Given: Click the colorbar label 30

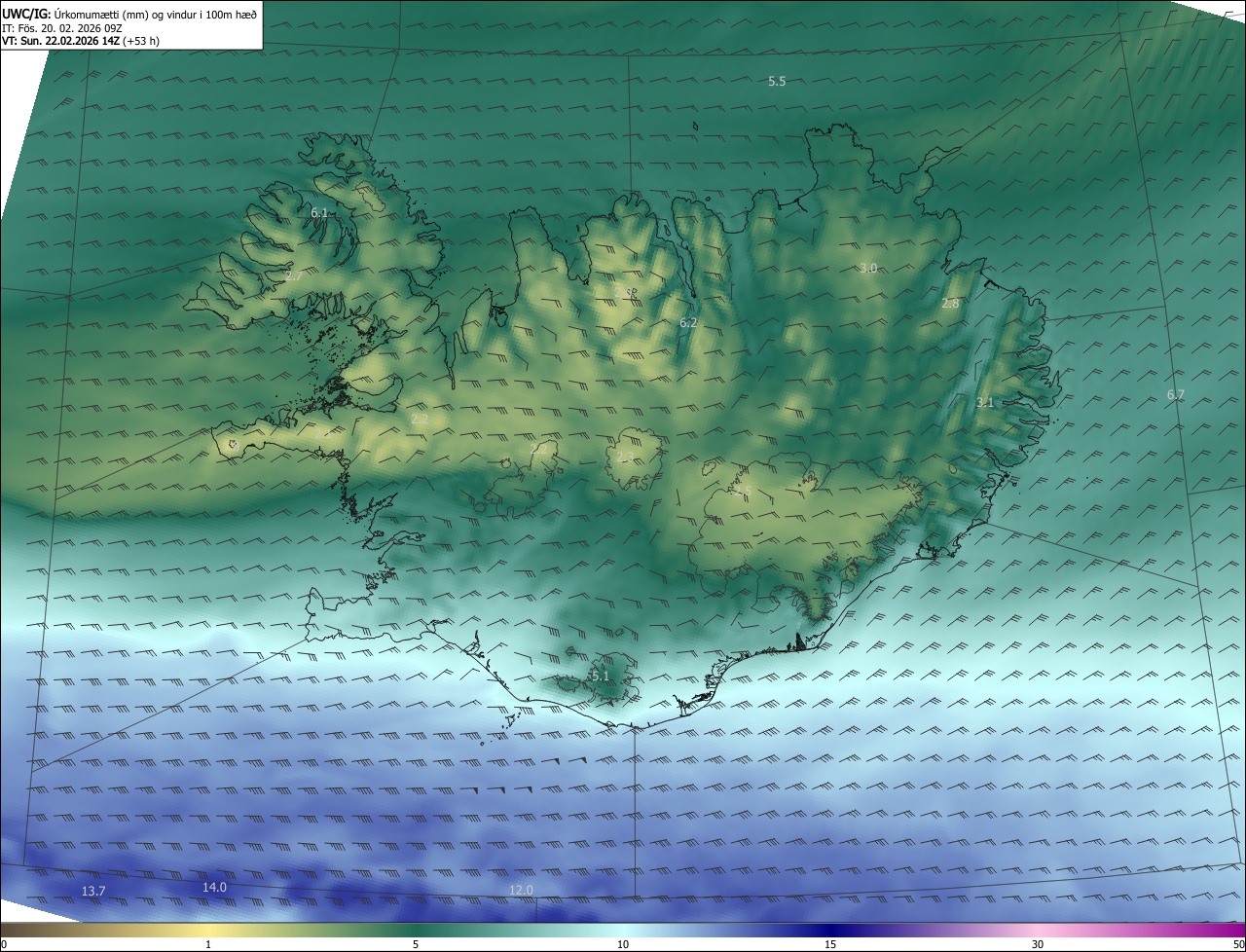Looking at the screenshot, I should click(x=1038, y=944).
